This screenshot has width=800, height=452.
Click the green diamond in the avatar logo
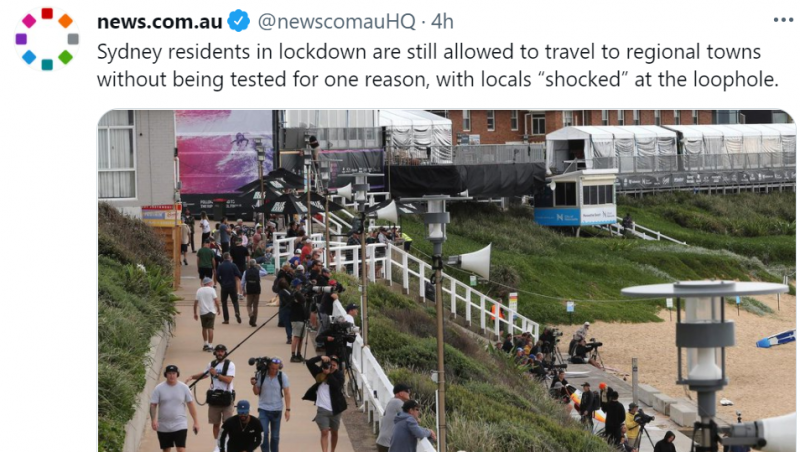tap(65, 57)
